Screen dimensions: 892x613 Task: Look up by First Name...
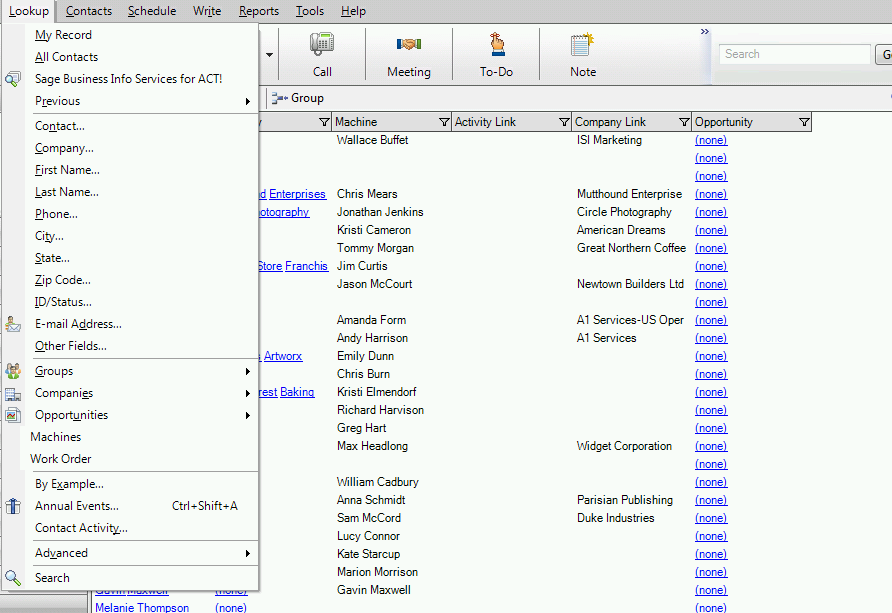click(67, 171)
